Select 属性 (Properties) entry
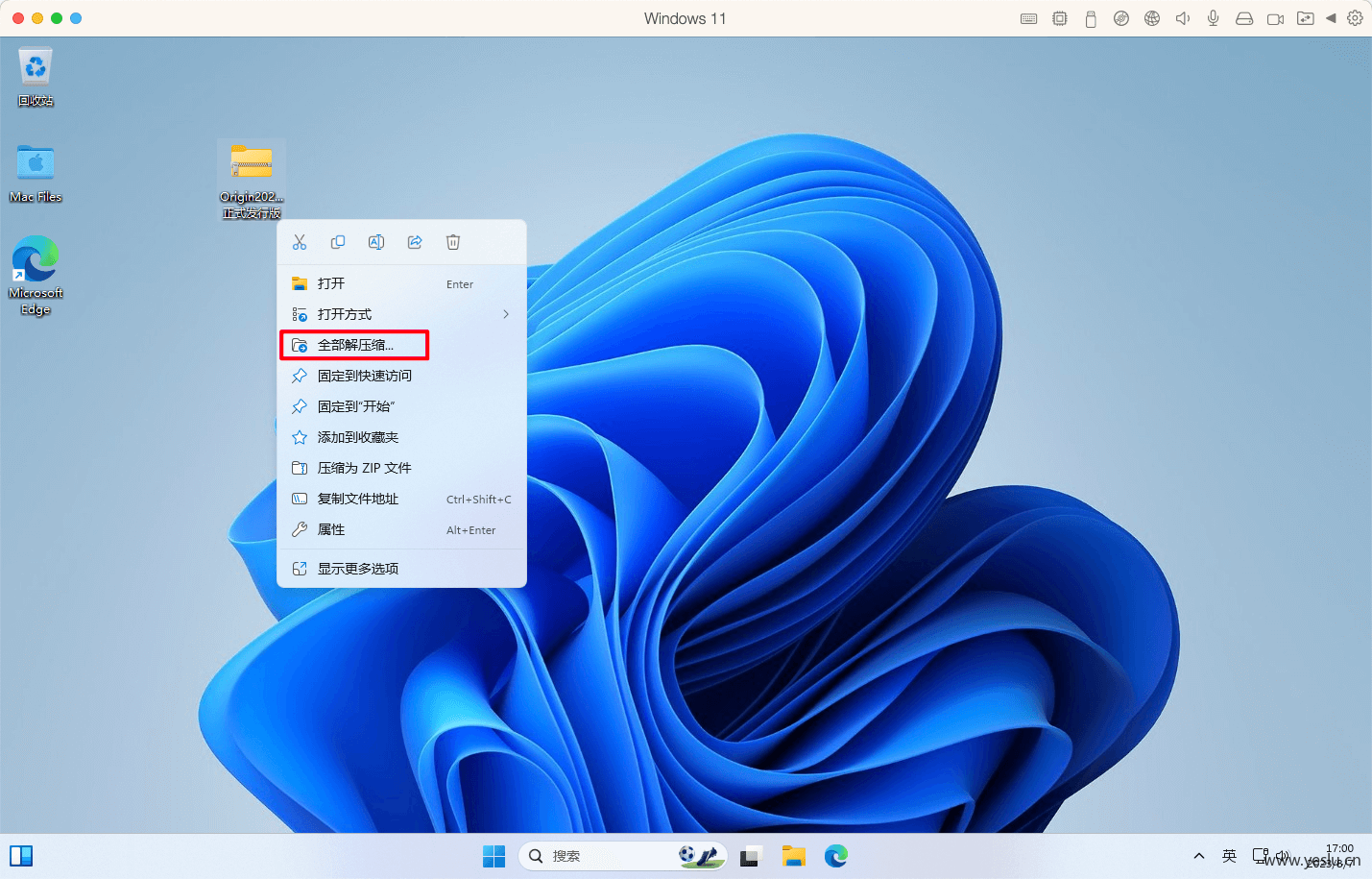 402,529
